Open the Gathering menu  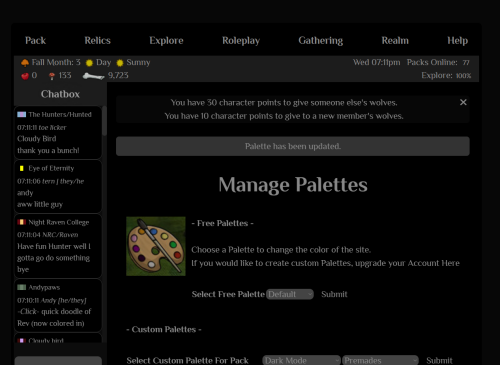click(x=321, y=41)
